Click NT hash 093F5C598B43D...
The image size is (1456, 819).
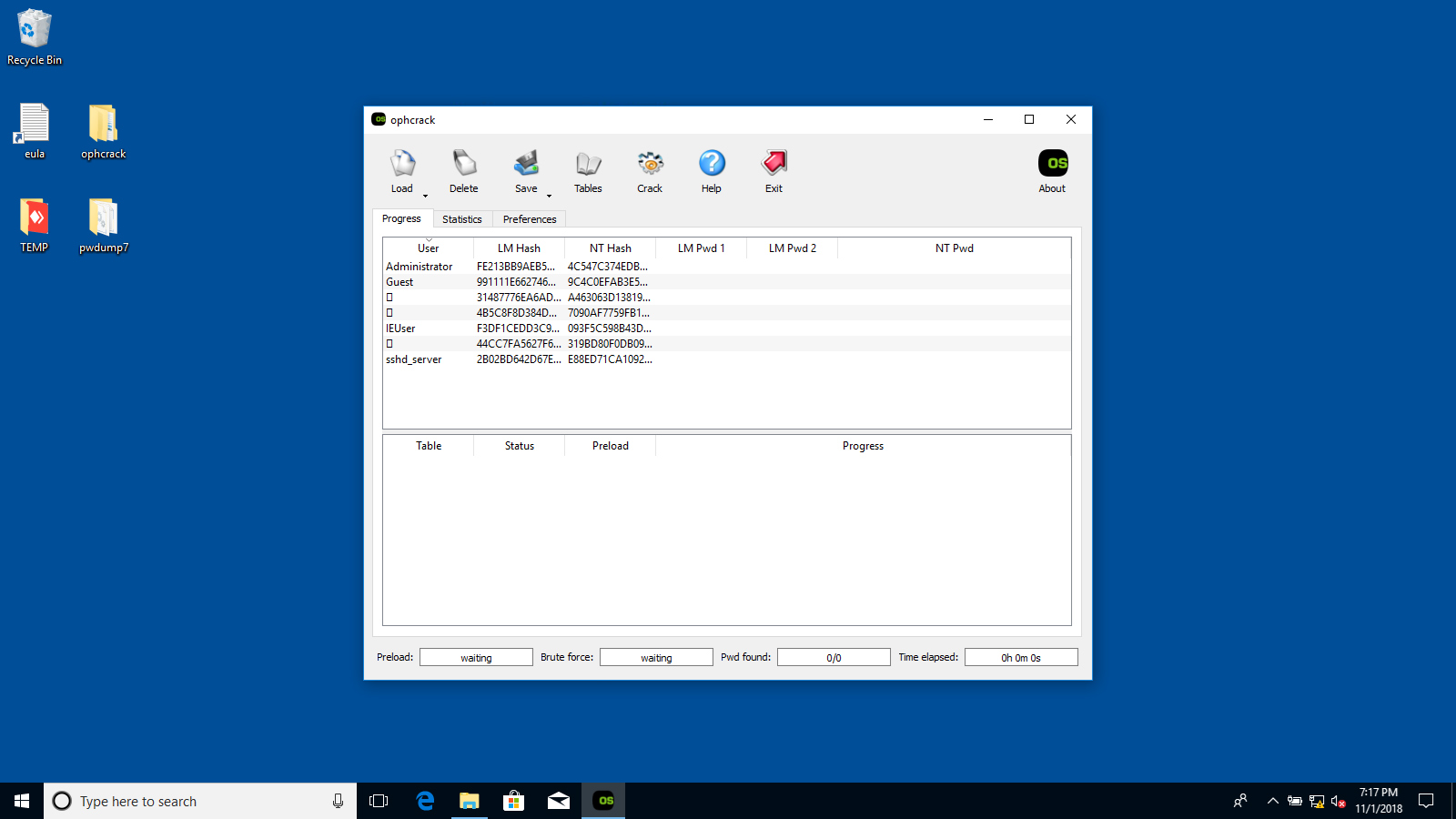click(610, 329)
